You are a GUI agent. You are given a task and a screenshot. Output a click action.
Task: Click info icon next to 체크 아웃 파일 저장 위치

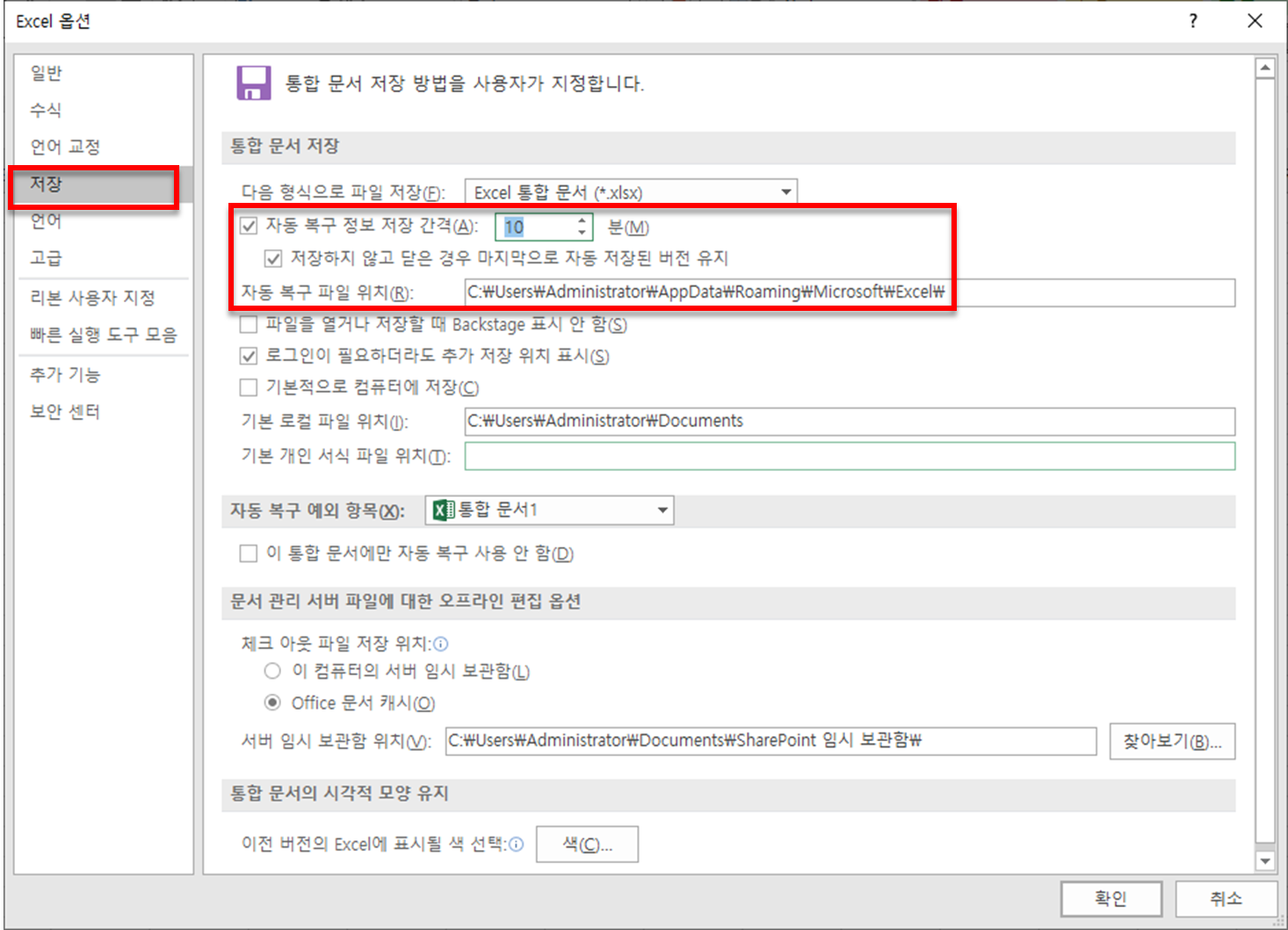pyautogui.click(x=441, y=645)
